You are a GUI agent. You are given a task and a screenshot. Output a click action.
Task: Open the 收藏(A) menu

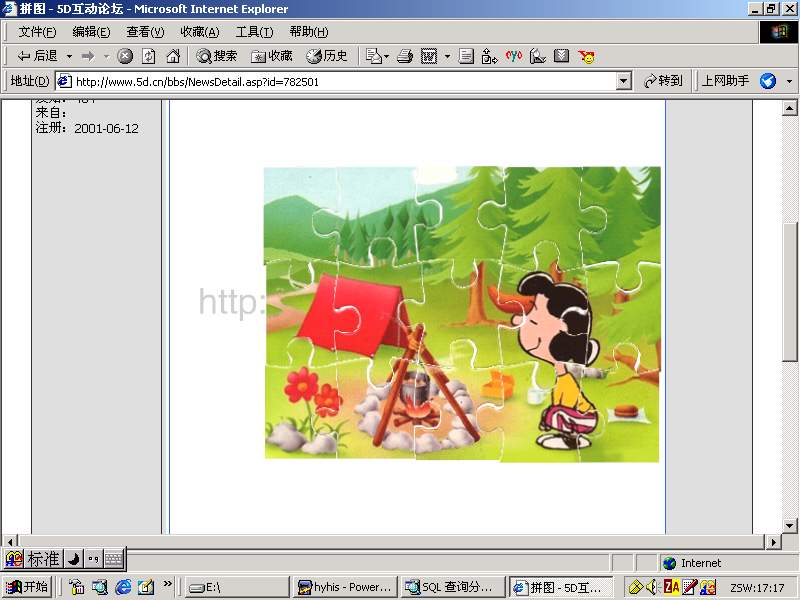coord(200,32)
